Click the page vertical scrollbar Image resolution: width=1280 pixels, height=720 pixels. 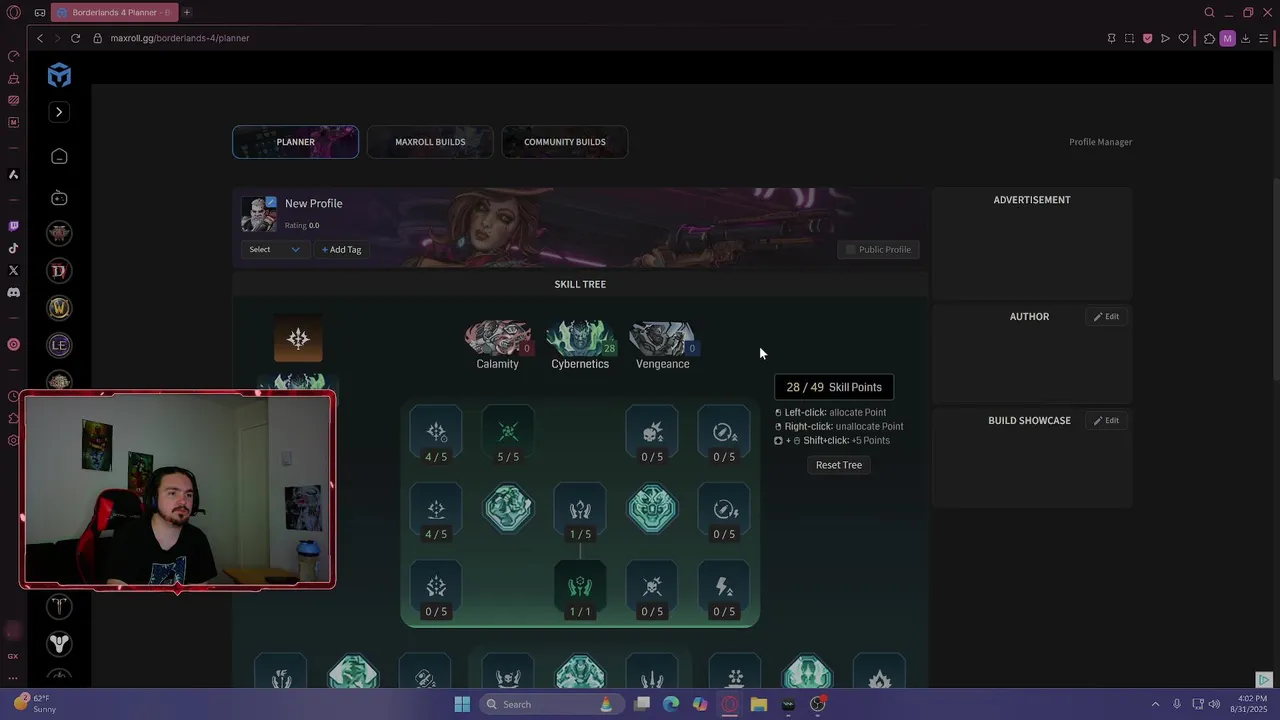[x=1275, y=280]
